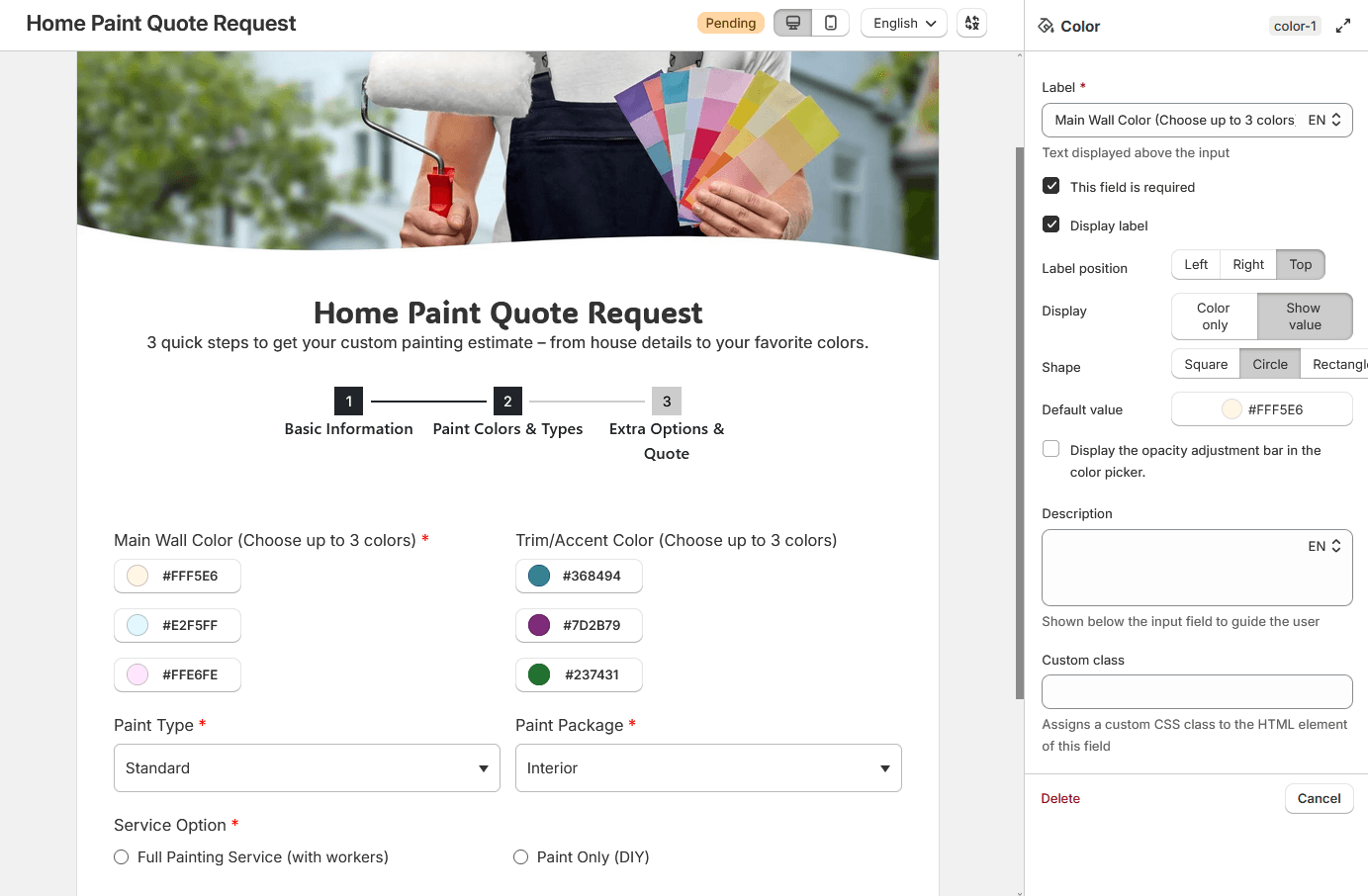The height and width of the screenshot is (896, 1368).
Task: Click into the Description text area
Action: pos(1197,568)
